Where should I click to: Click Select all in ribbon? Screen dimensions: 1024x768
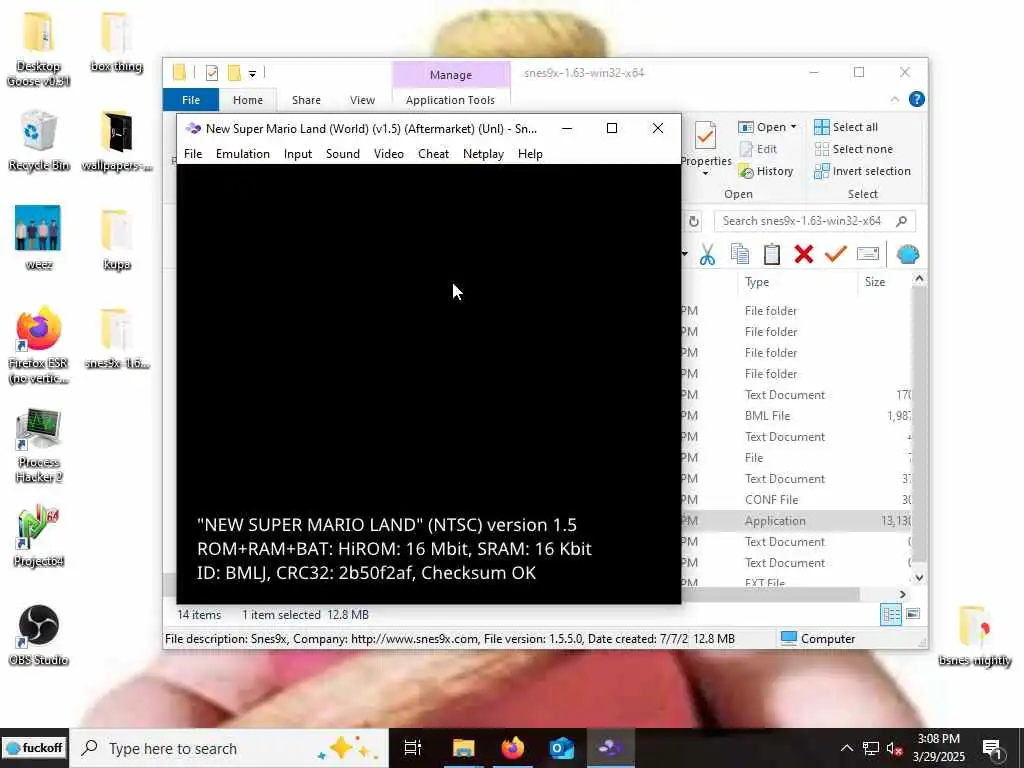846,127
